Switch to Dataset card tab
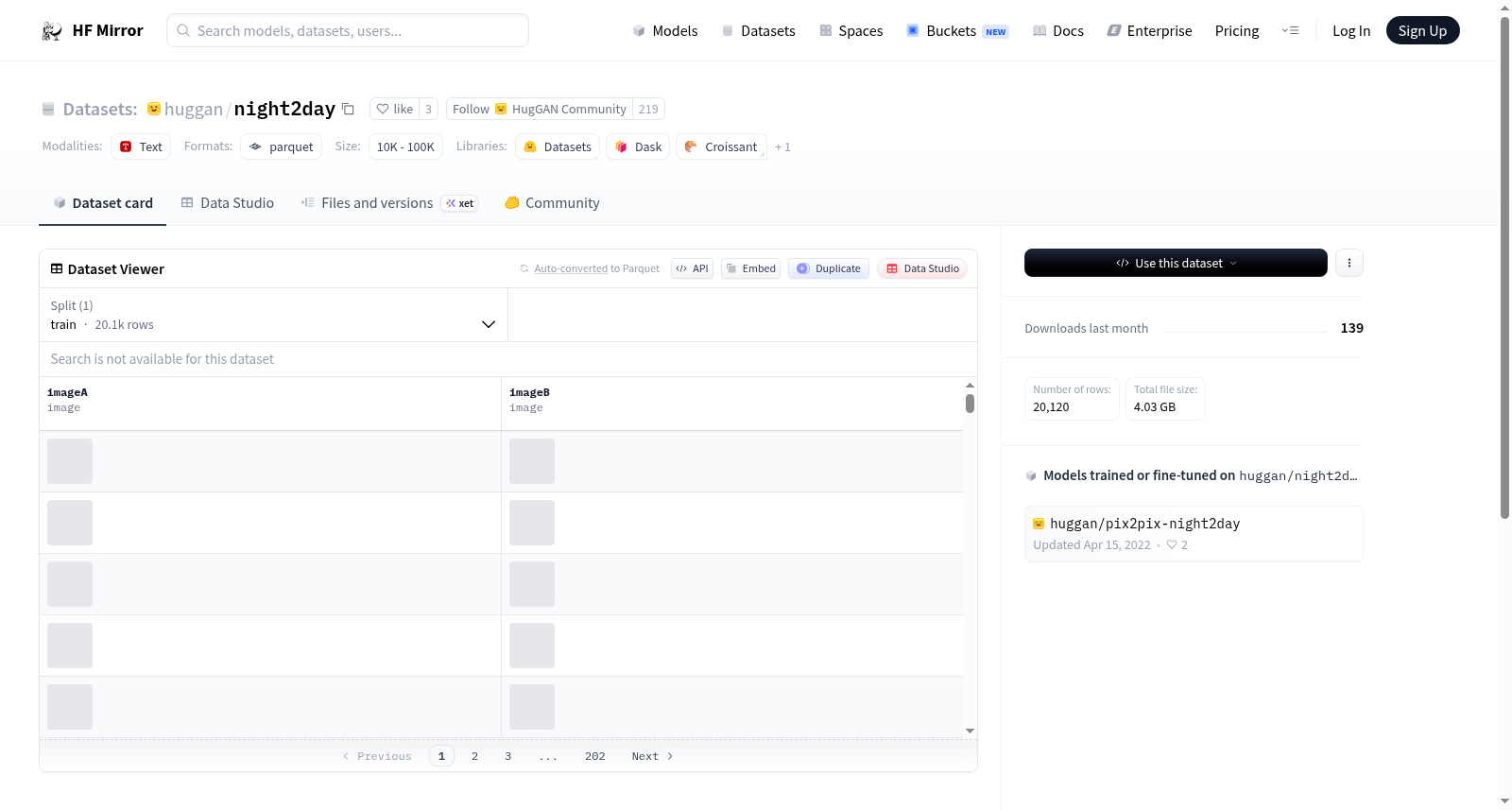 click(103, 203)
